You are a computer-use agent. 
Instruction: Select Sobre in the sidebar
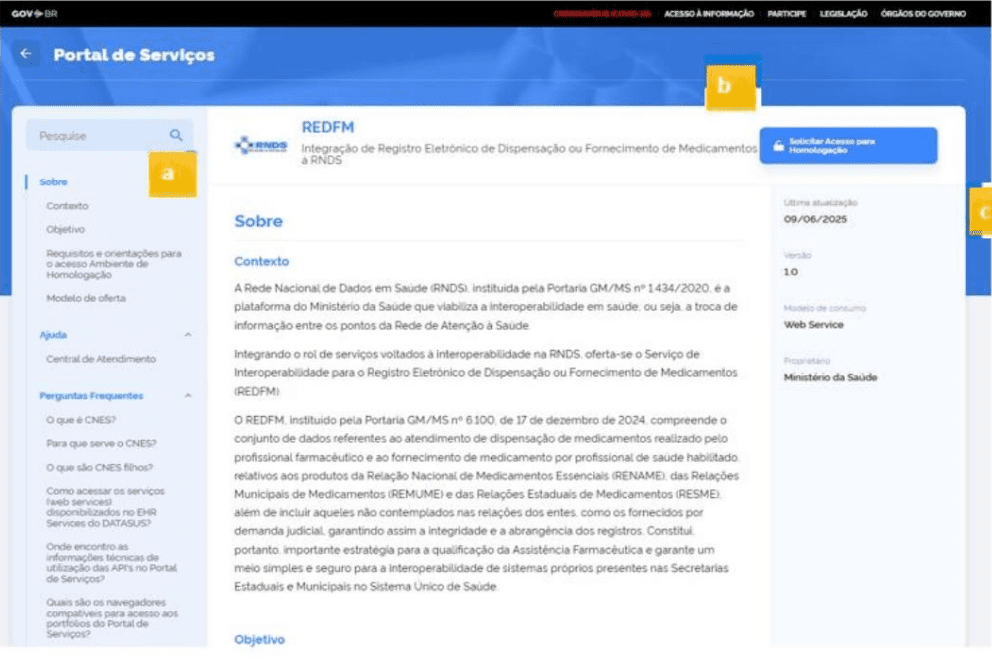coord(53,181)
